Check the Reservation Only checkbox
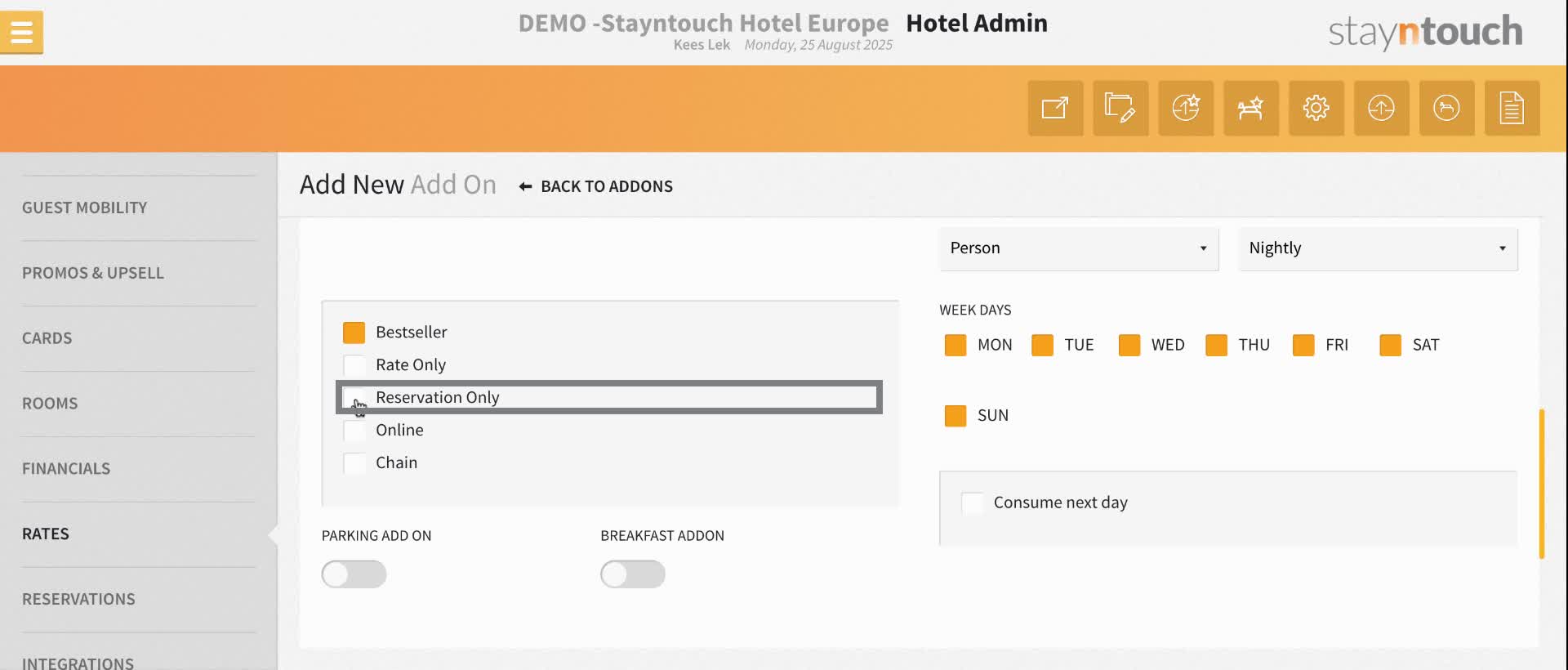This screenshot has height=670, width=1568. (354, 398)
